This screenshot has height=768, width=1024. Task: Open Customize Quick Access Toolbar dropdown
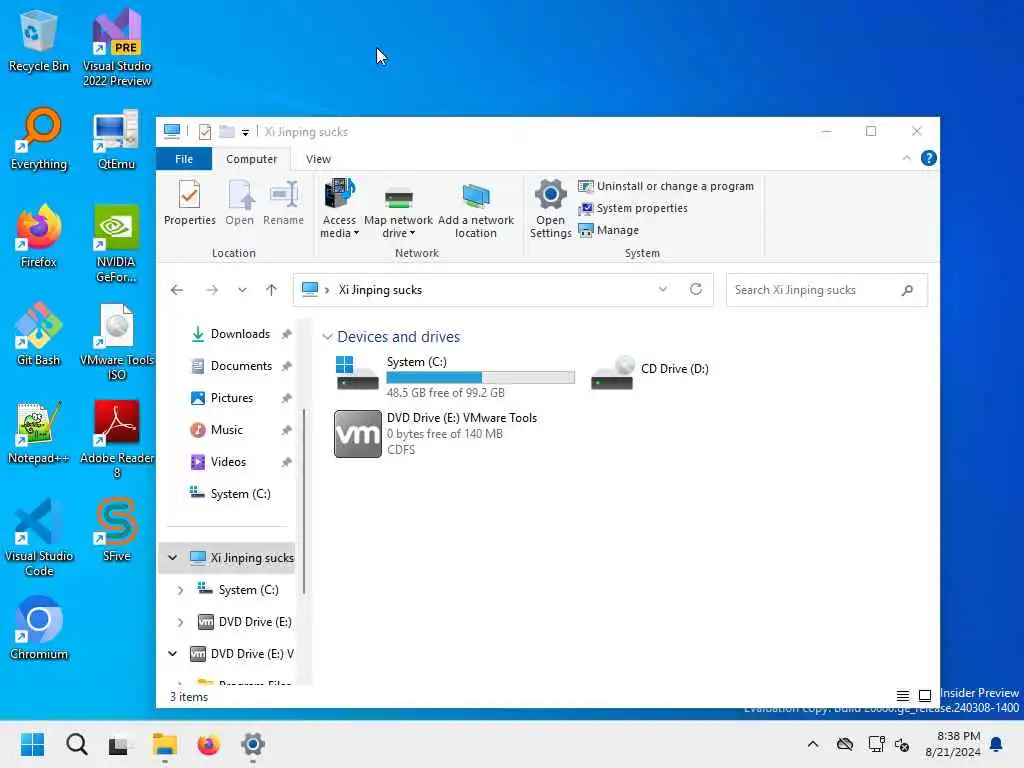click(246, 133)
